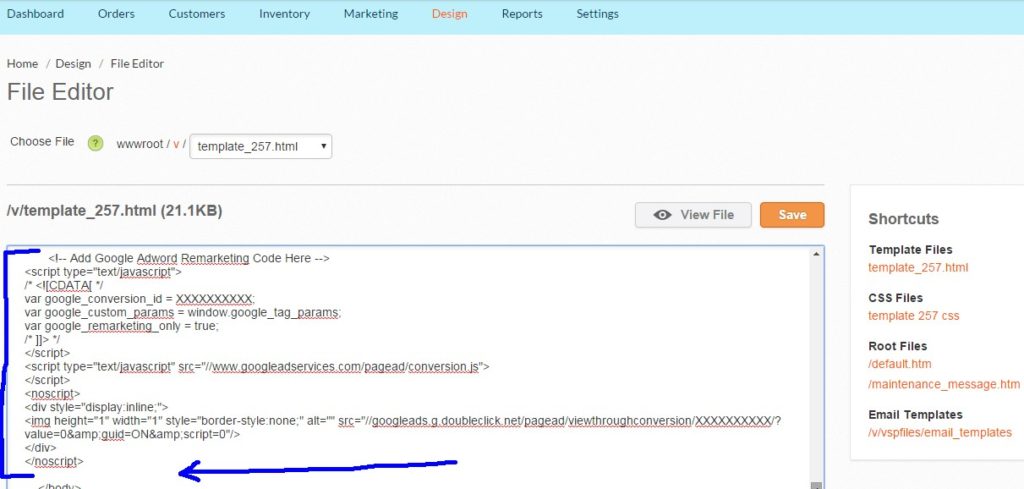Click 'Add Google Adword Remarketing Code Here' comment line

coord(189,259)
